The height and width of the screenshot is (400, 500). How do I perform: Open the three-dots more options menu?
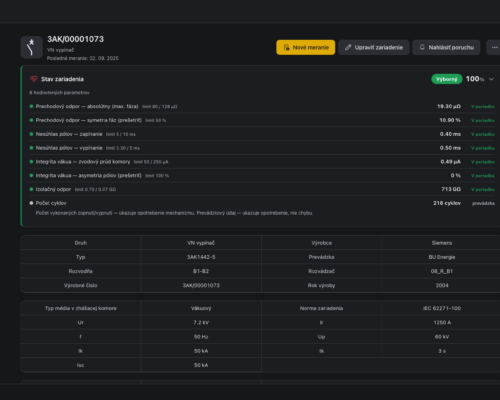[x=495, y=47]
